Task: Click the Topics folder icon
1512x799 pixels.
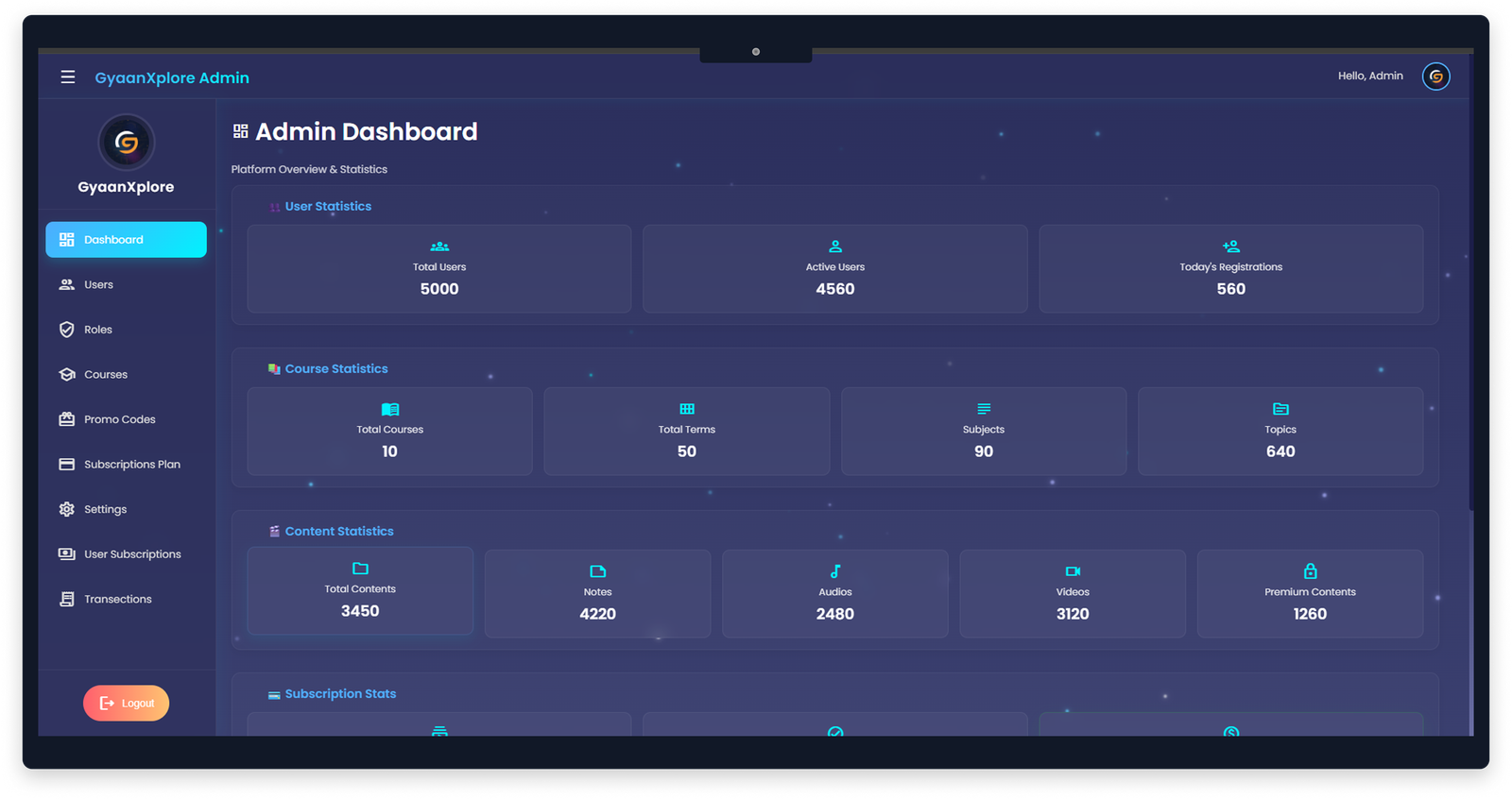Action: pyautogui.click(x=1280, y=409)
